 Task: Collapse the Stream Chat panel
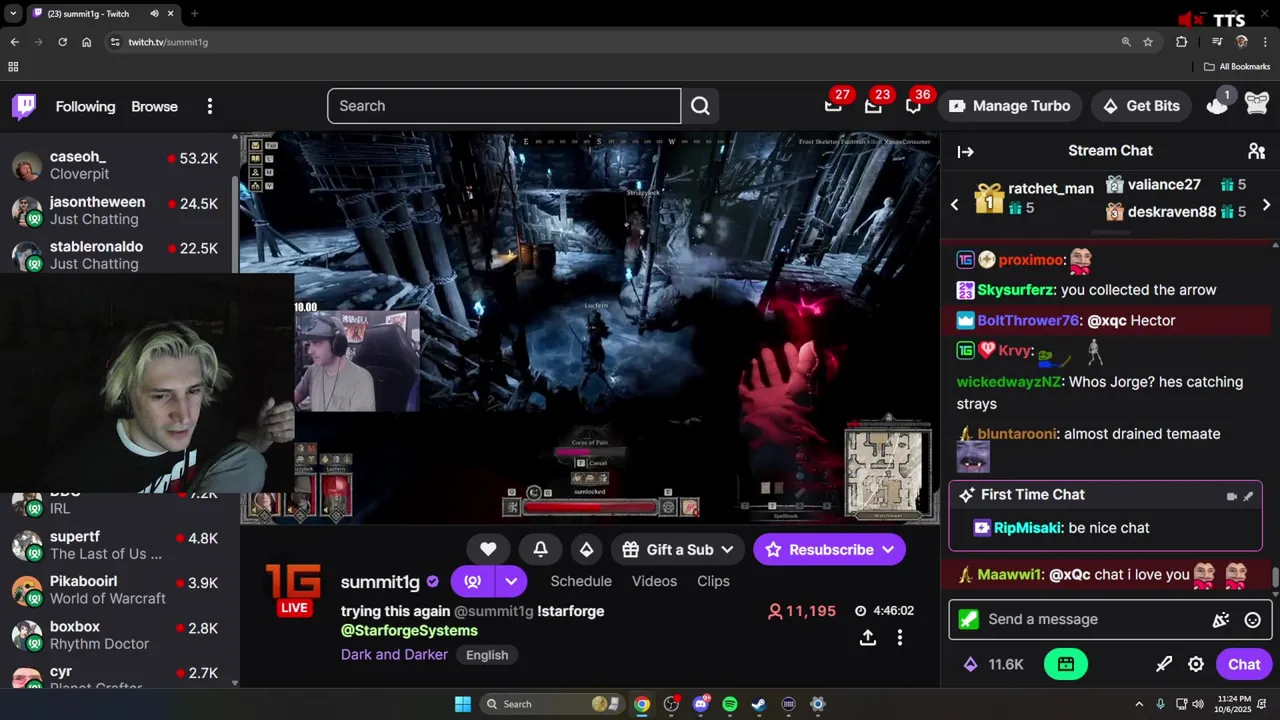965,152
